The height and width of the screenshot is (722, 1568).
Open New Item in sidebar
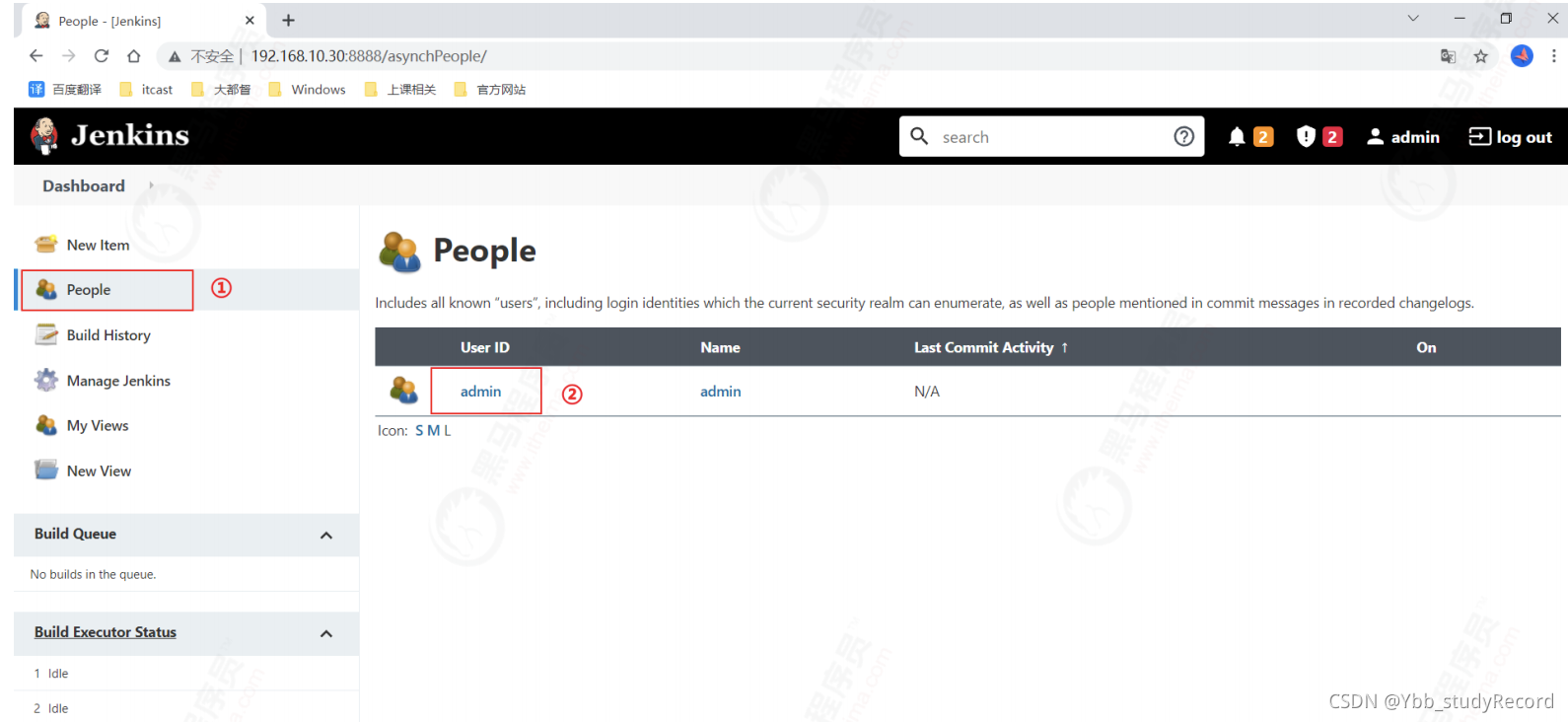tap(98, 245)
